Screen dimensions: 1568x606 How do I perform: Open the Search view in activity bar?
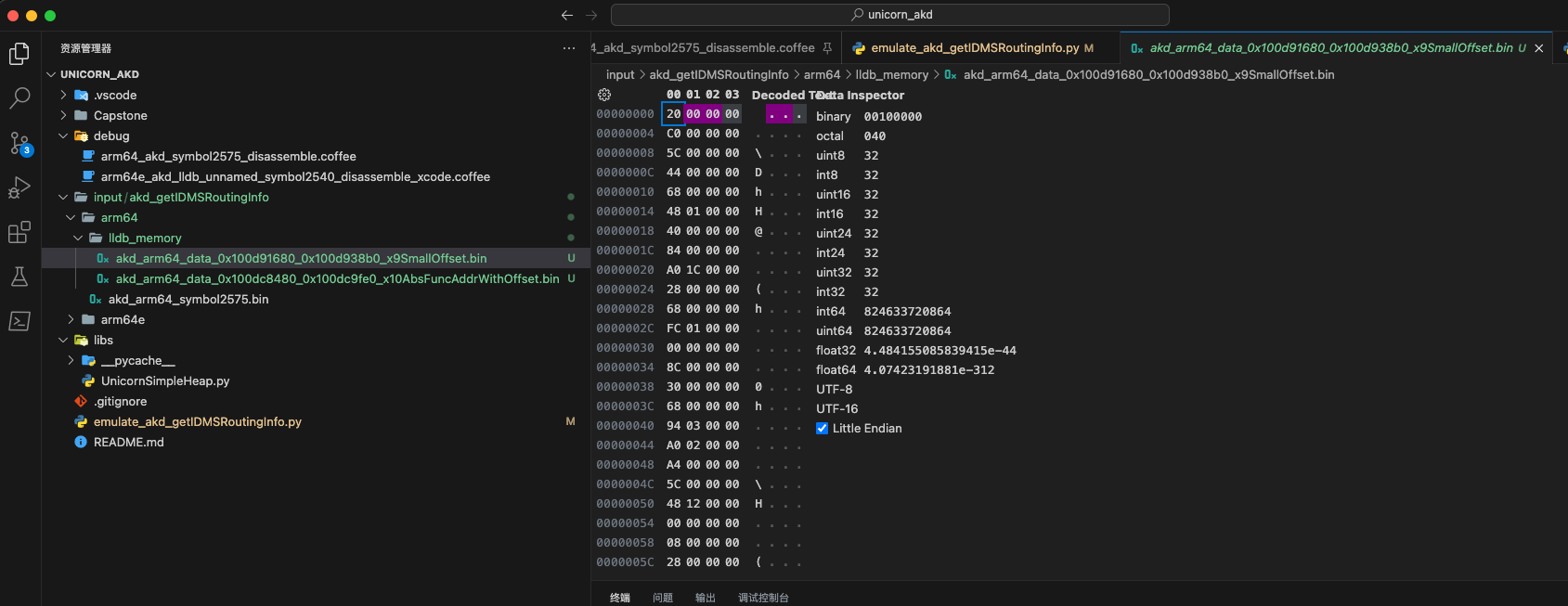click(19, 98)
